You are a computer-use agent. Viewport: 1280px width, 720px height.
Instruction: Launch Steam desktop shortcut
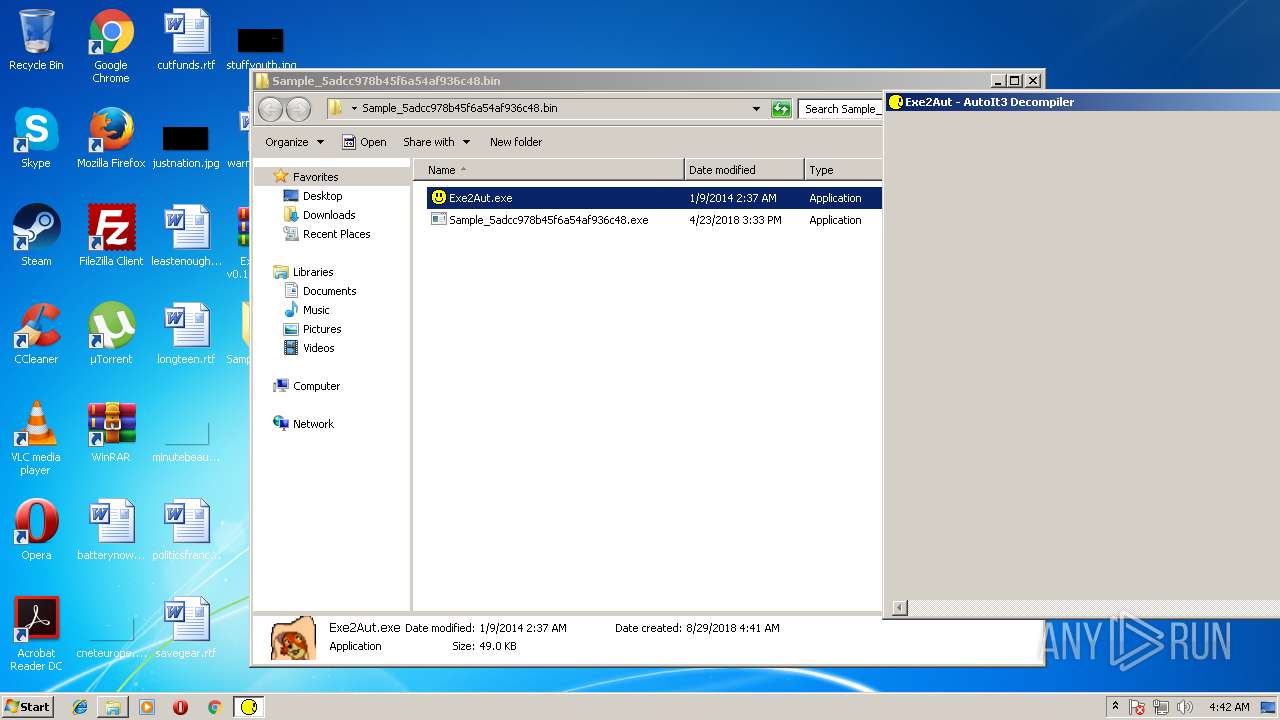coord(36,236)
